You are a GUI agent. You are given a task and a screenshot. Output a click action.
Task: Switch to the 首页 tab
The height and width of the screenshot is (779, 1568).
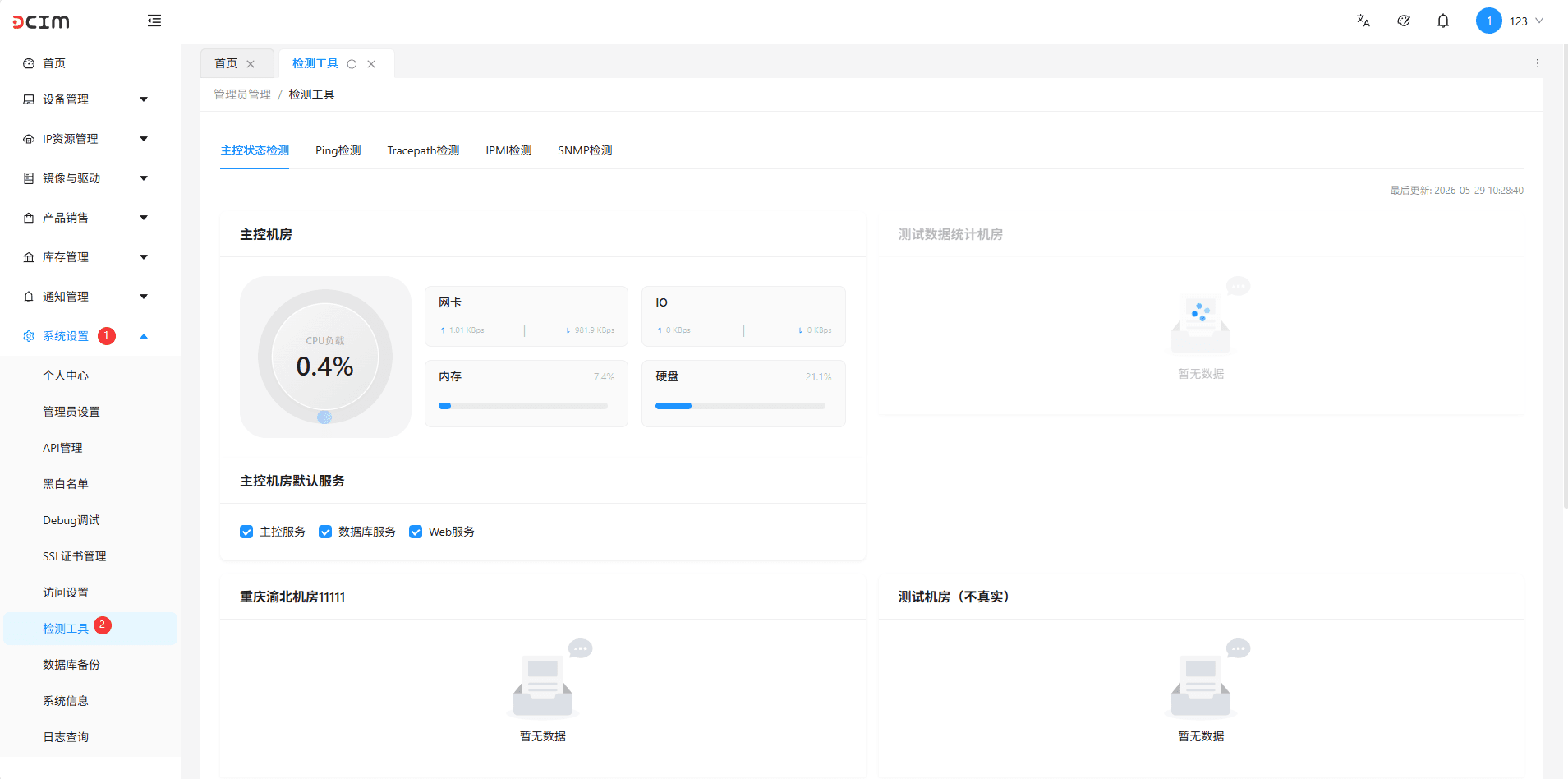point(226,63)
